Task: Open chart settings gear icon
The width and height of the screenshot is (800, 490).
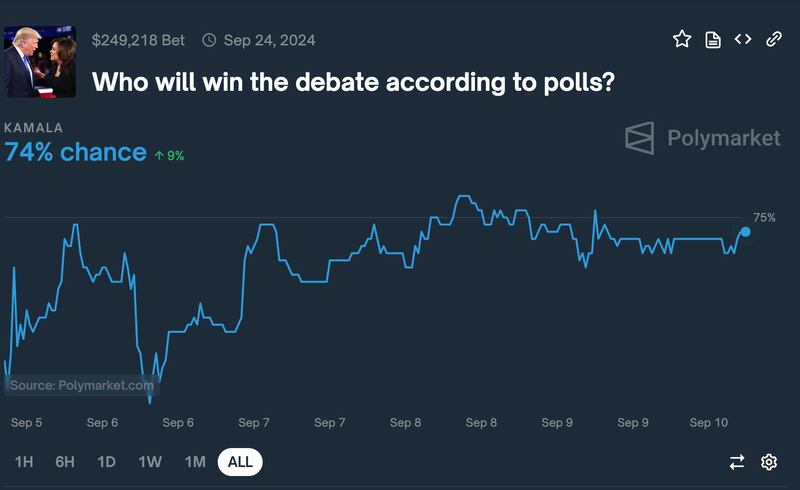Action: pos(769,462)
